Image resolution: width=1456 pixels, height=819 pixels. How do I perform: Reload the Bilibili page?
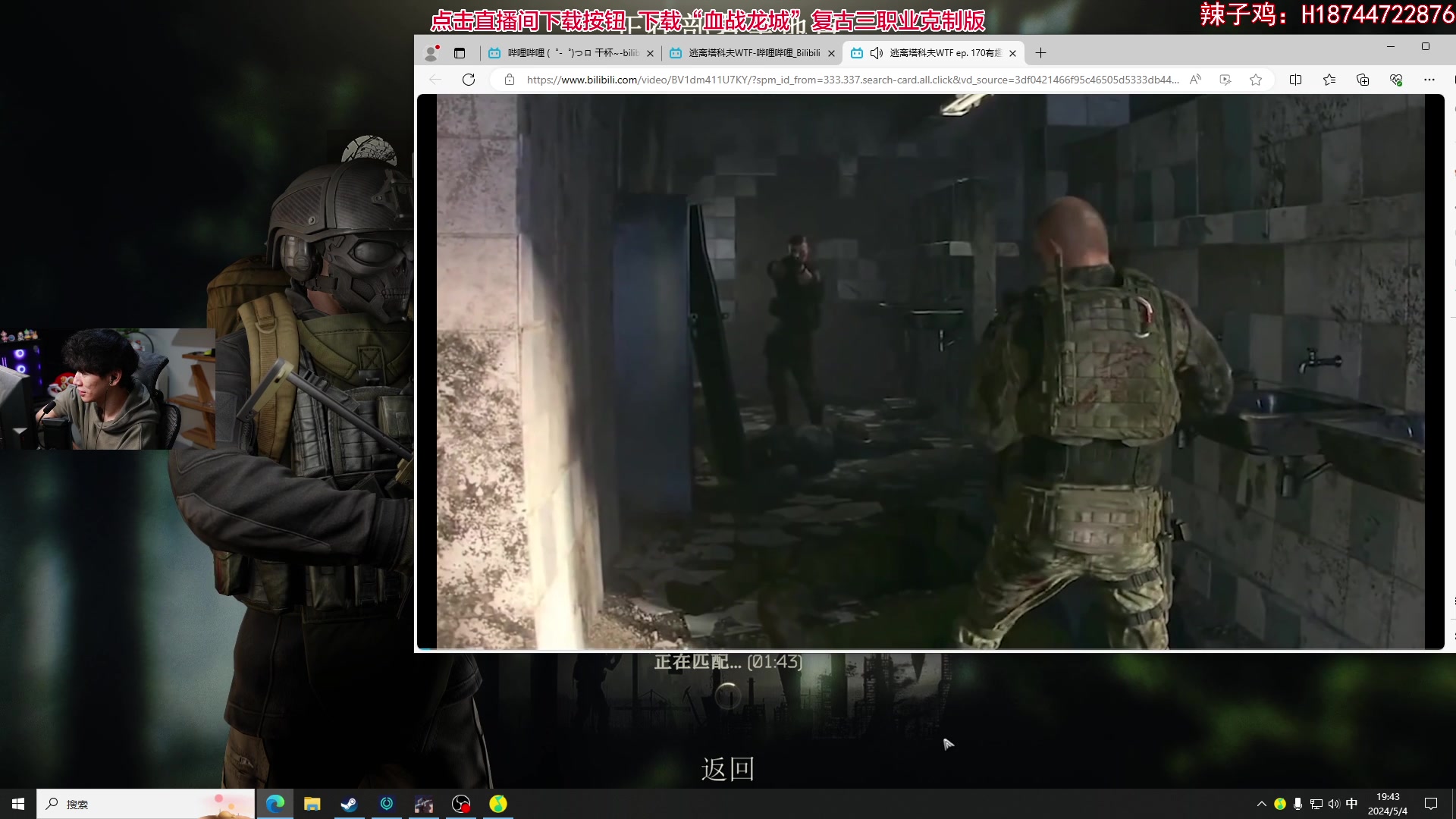coord(469,80)
